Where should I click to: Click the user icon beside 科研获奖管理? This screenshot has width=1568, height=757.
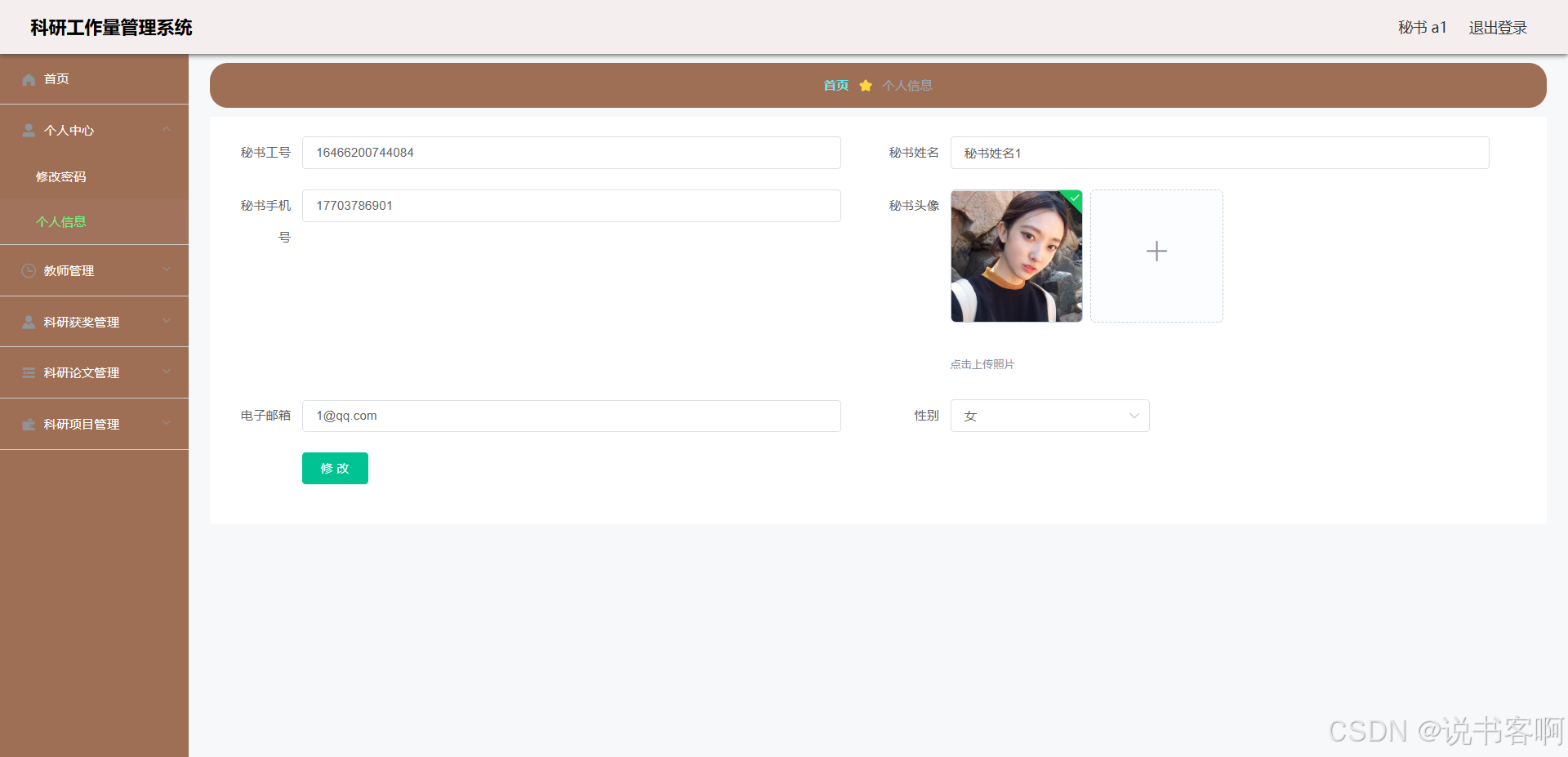pyautogui.click(x=29, y=323)
